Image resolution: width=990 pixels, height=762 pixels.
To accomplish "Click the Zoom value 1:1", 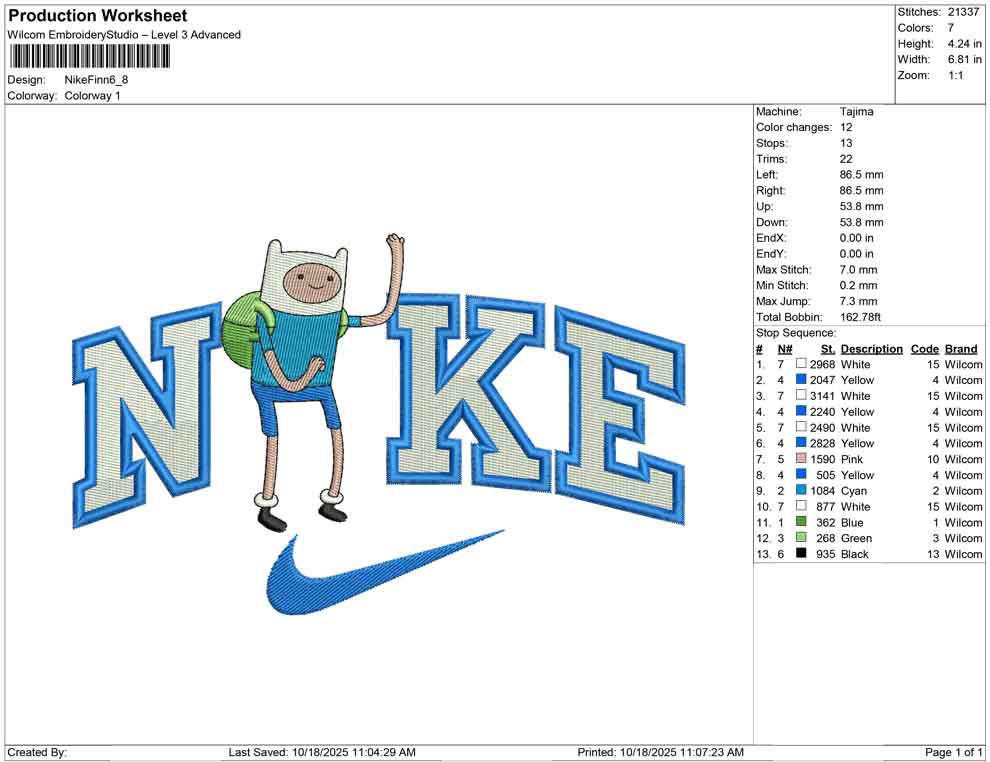I will pos(955,75).
